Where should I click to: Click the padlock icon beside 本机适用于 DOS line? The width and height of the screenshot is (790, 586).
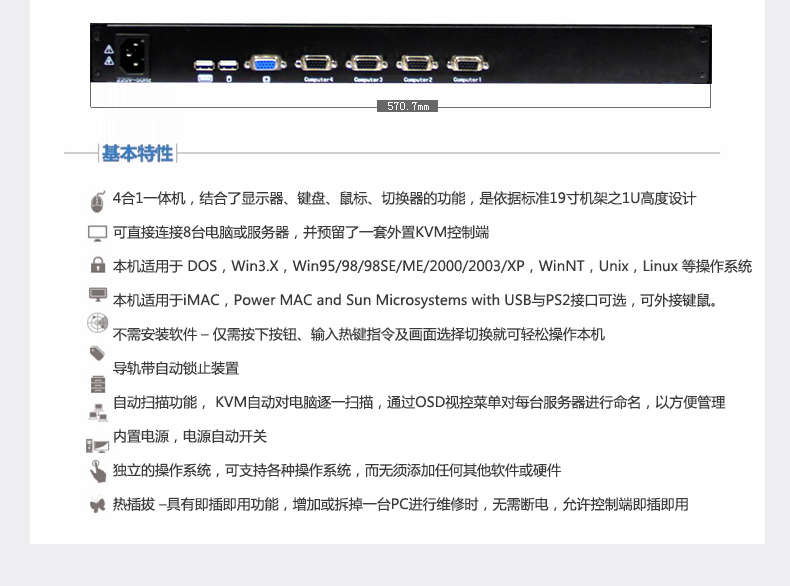(98, 265)
